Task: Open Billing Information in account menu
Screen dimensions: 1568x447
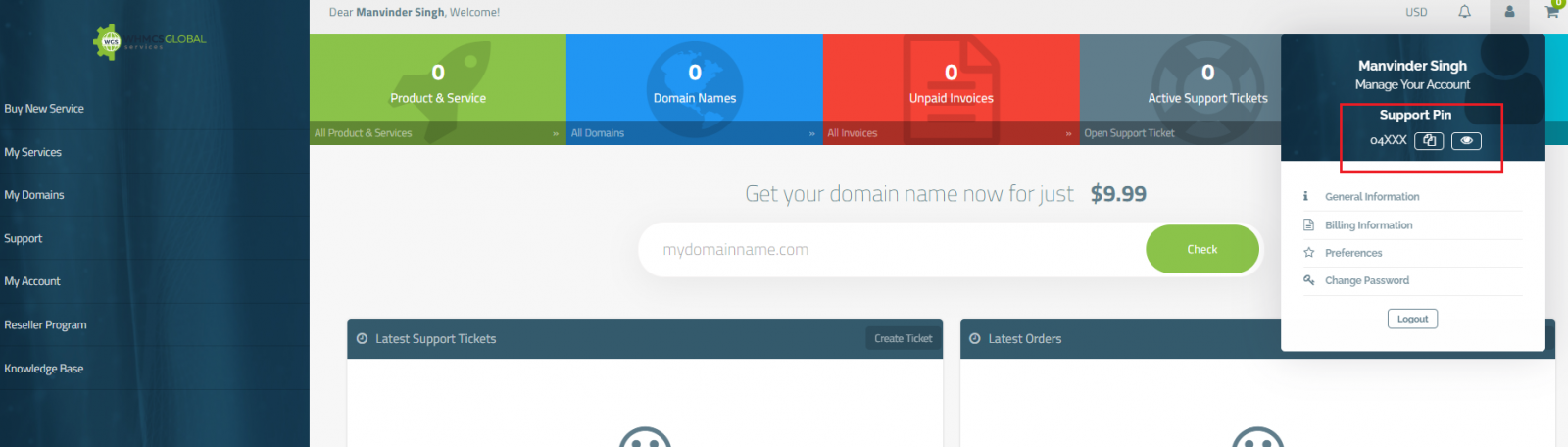Action: (1369, 225)
